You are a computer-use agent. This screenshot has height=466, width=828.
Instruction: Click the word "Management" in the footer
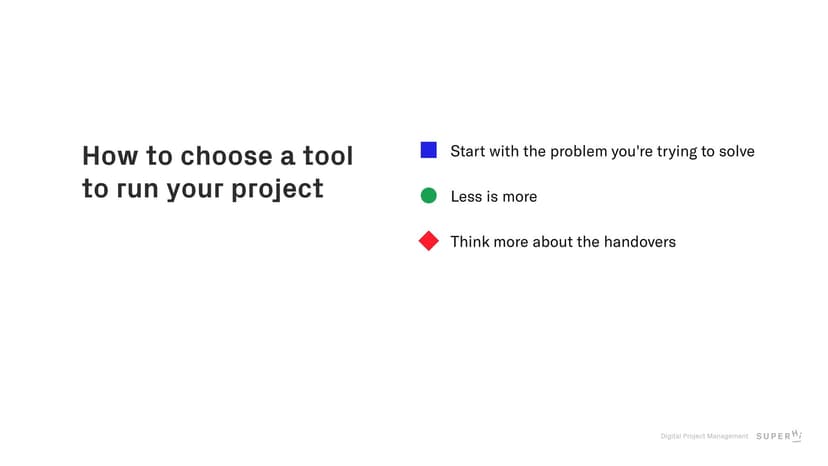(x=728, y=436)
